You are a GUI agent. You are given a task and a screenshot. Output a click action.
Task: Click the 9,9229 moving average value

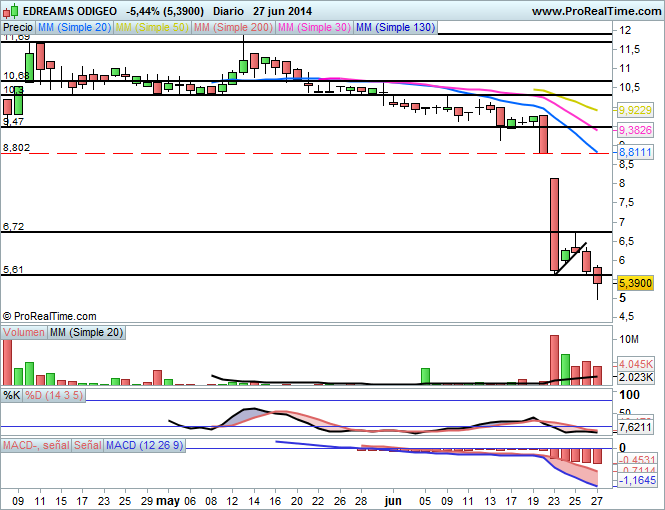[x=635, y=110]
